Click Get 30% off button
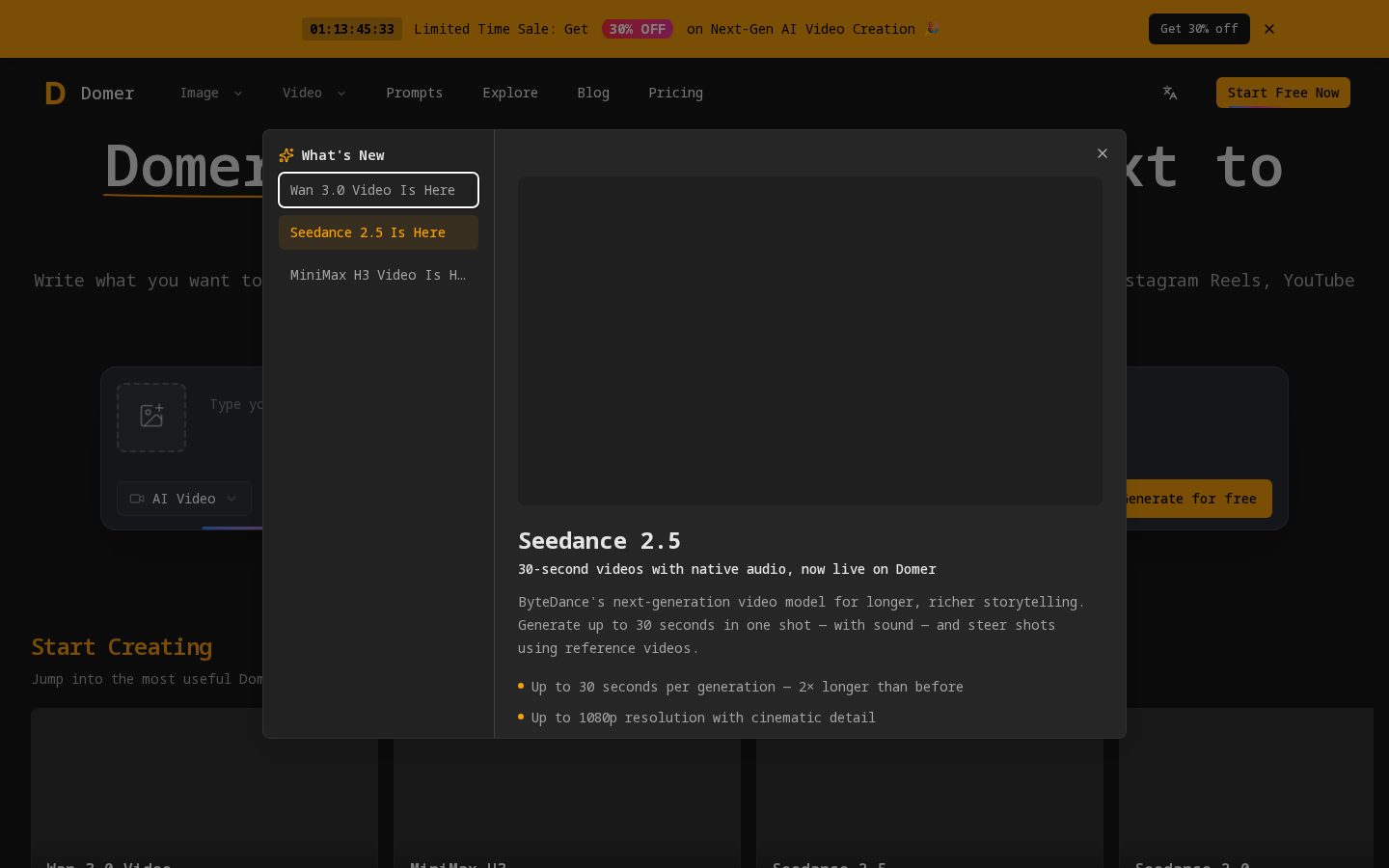 [1199, 29]
